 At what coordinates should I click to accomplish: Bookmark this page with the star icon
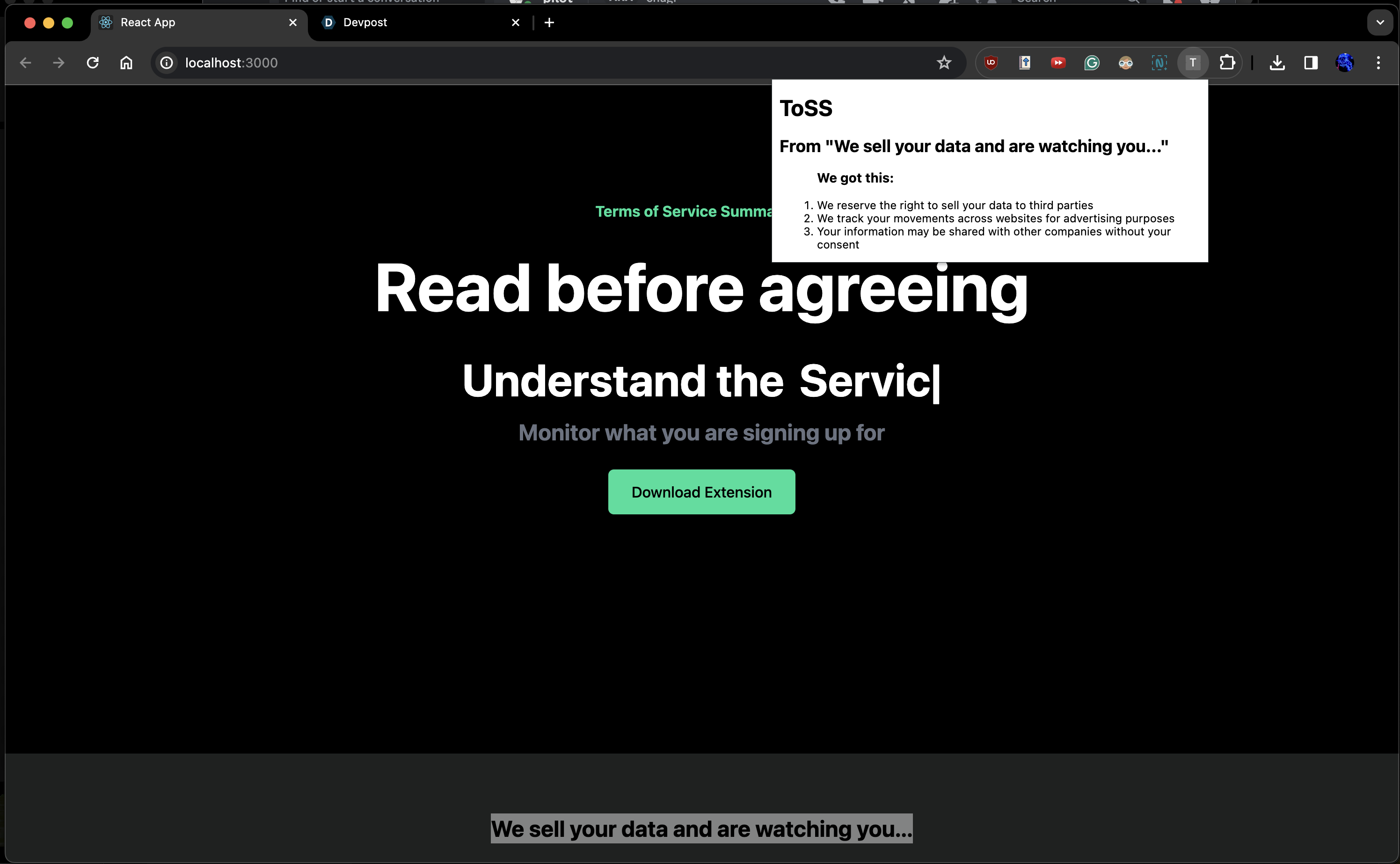944,63
